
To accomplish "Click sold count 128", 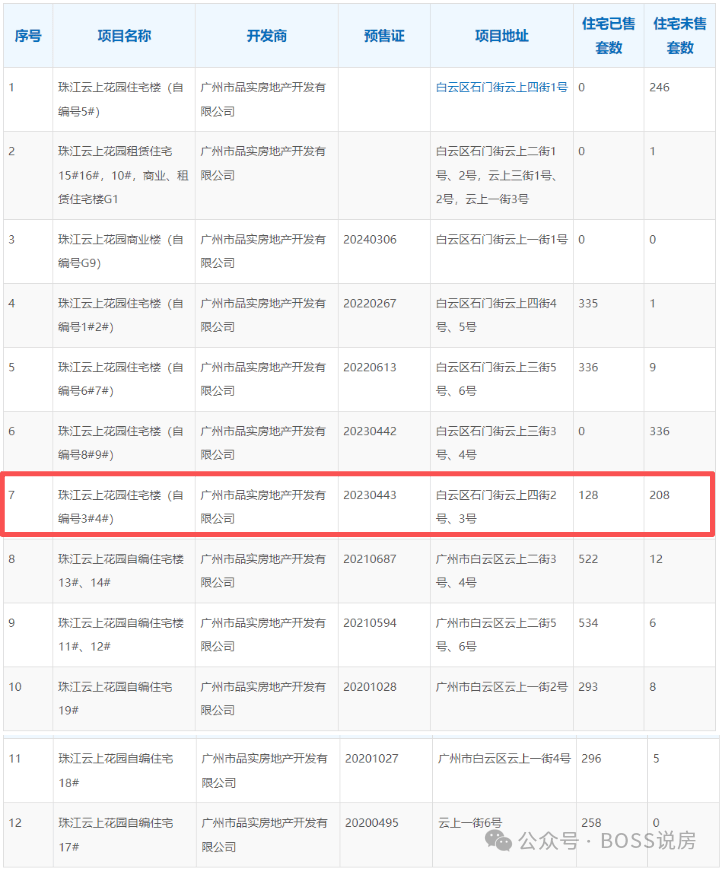I will [588, 495].
